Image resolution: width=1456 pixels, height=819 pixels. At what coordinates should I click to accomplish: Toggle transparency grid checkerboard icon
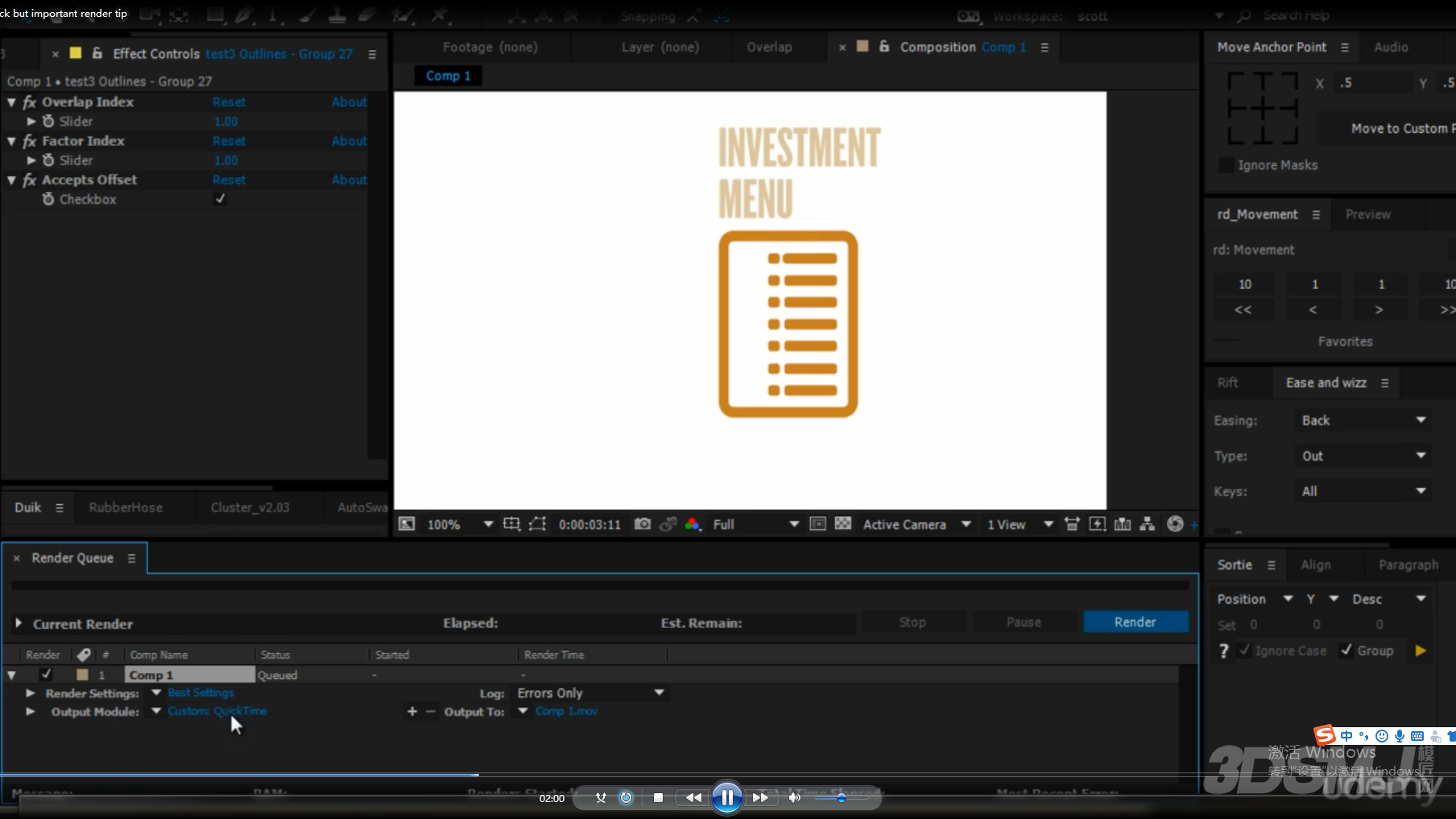(843, 523)
